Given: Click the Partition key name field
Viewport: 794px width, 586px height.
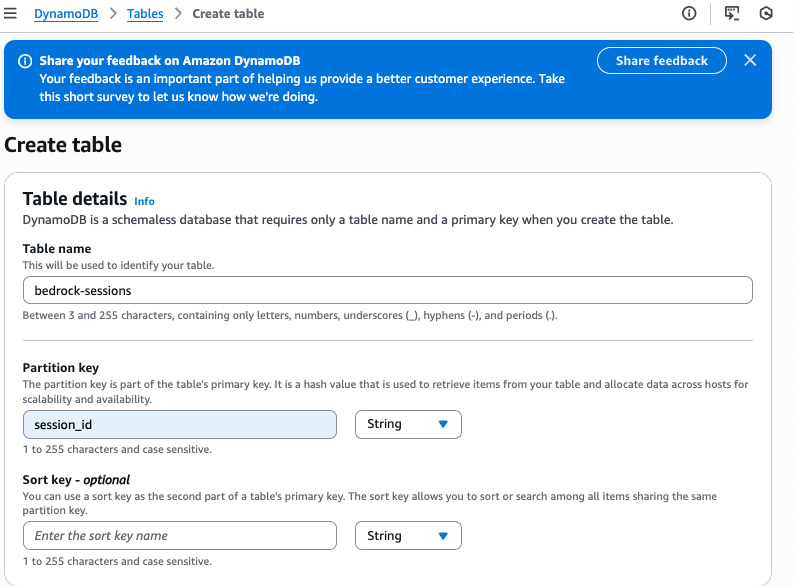Looking at the screenshot, I should pyautogui.click(x=180, y=424).
